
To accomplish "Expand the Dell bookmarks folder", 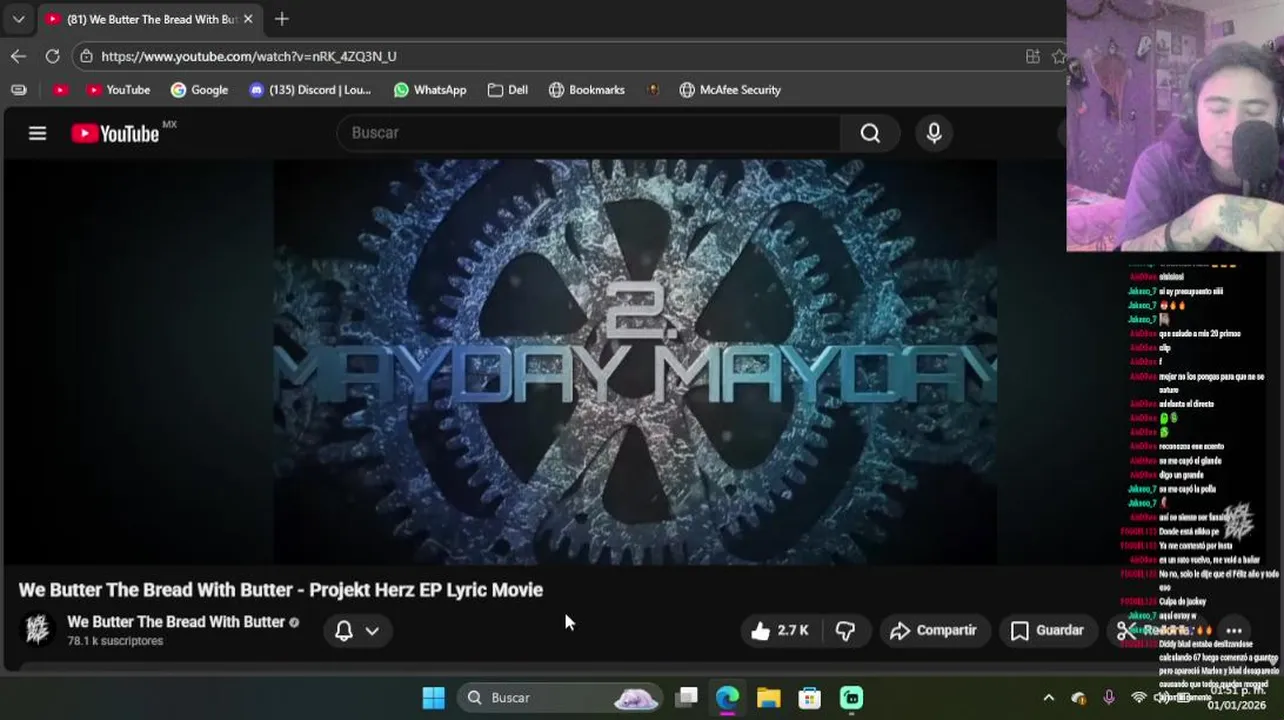I will (508, 90).
